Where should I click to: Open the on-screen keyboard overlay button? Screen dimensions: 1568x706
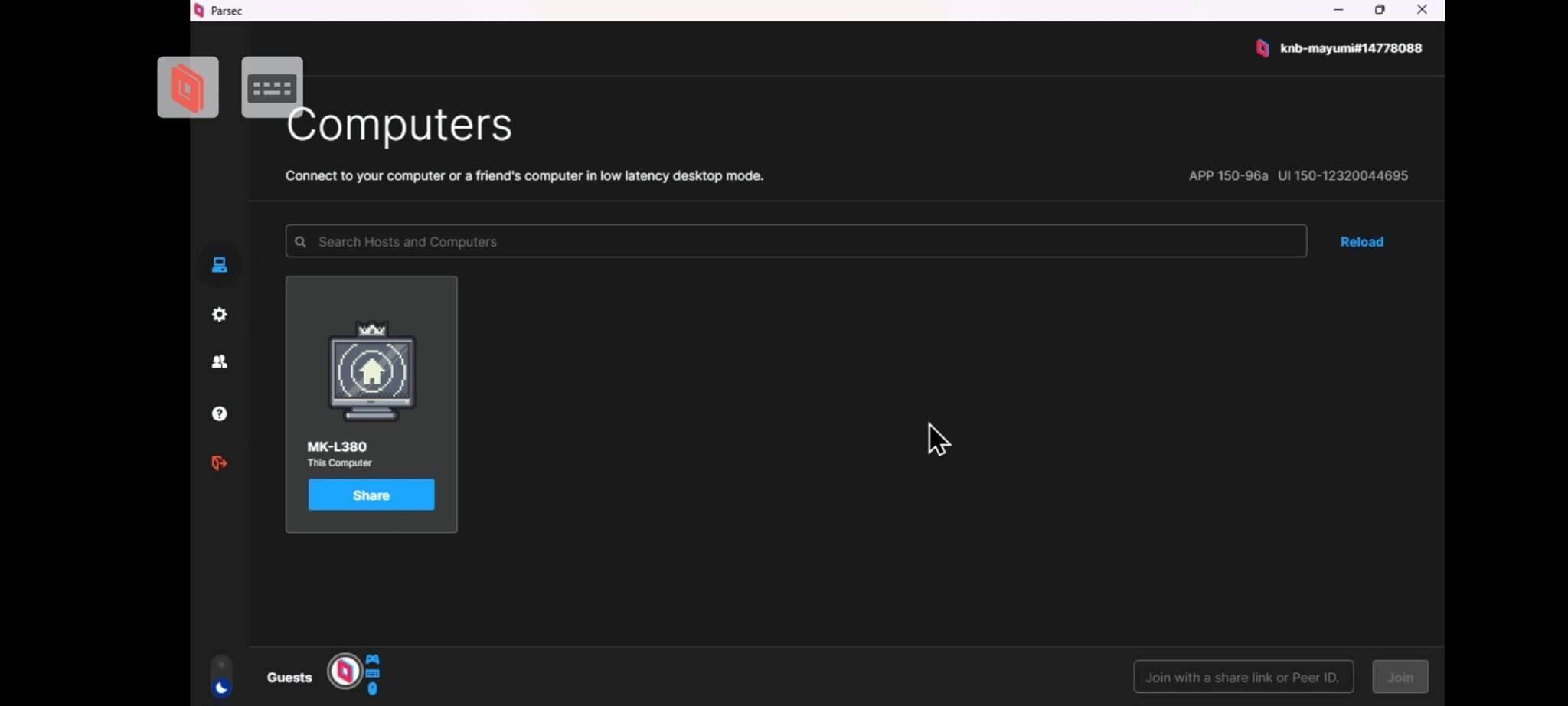(x=272, y=88)
